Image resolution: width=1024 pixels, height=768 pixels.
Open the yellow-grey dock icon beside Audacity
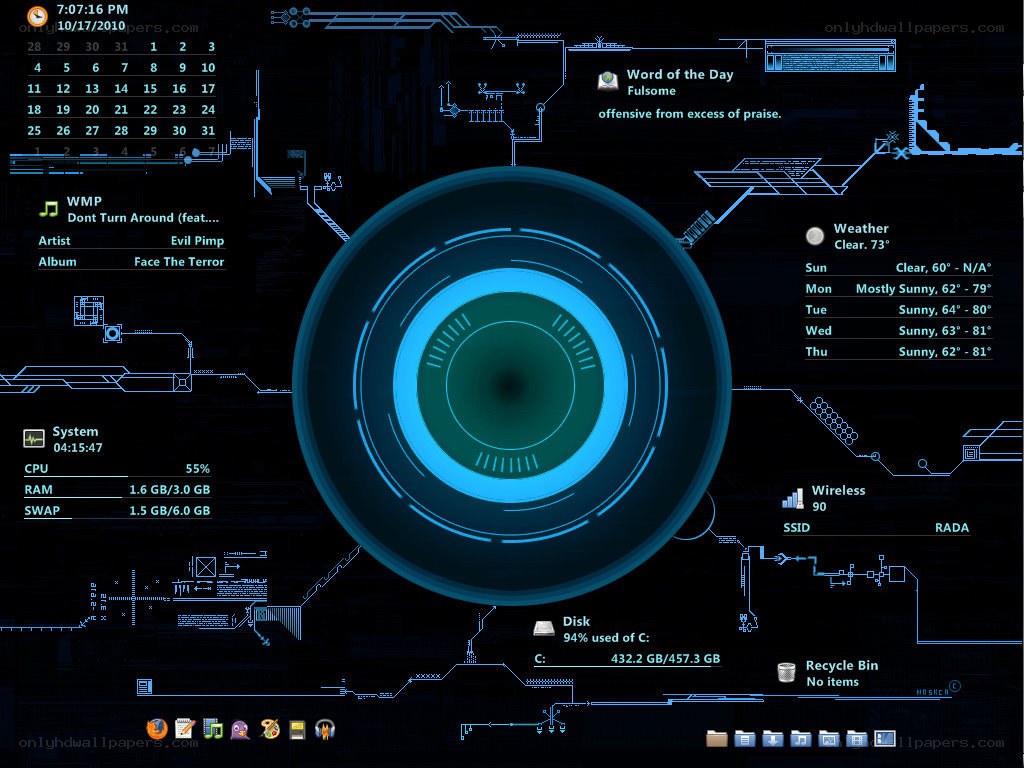[297, 729]
